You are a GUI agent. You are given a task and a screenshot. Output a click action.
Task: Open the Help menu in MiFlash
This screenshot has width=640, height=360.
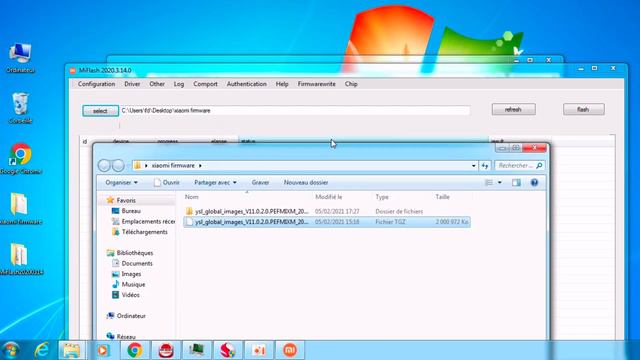[282, 84]
